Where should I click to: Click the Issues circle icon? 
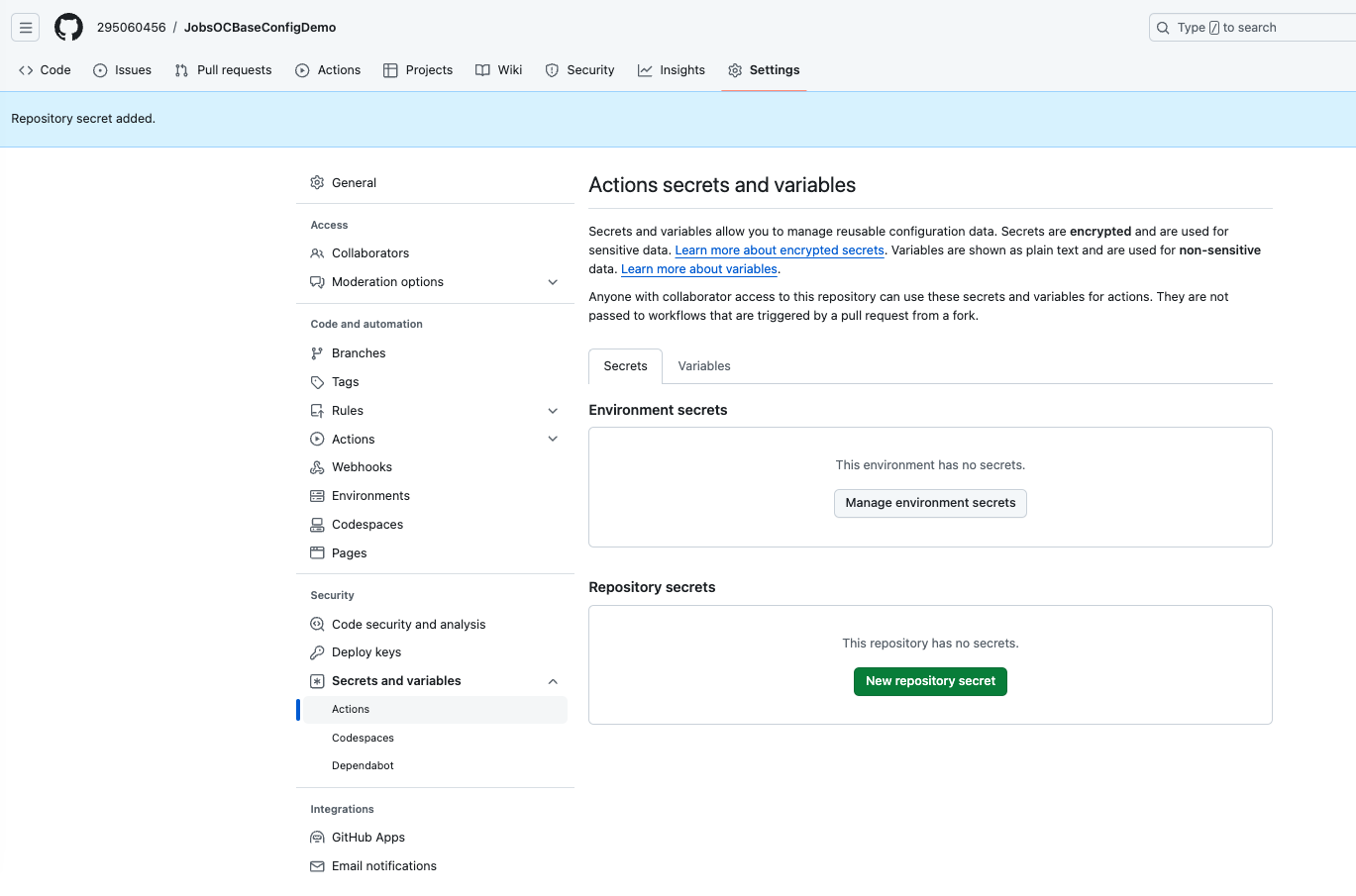coord(100,70)
